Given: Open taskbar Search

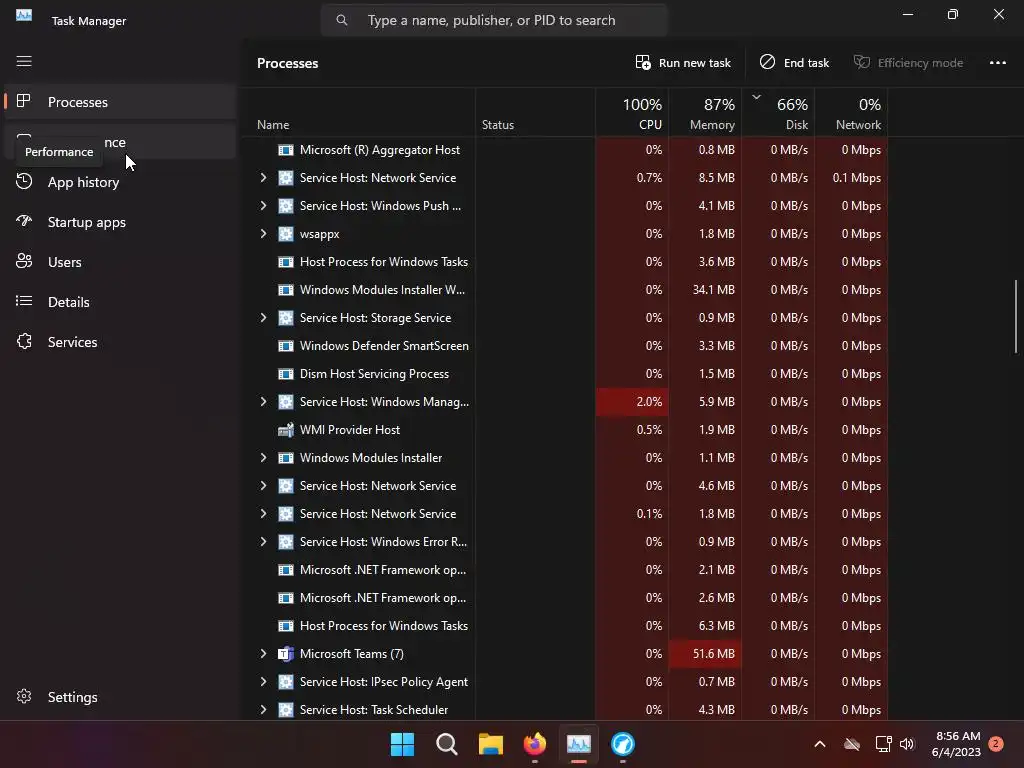Looking at the screenshot, I should click(x=447, y=744).
